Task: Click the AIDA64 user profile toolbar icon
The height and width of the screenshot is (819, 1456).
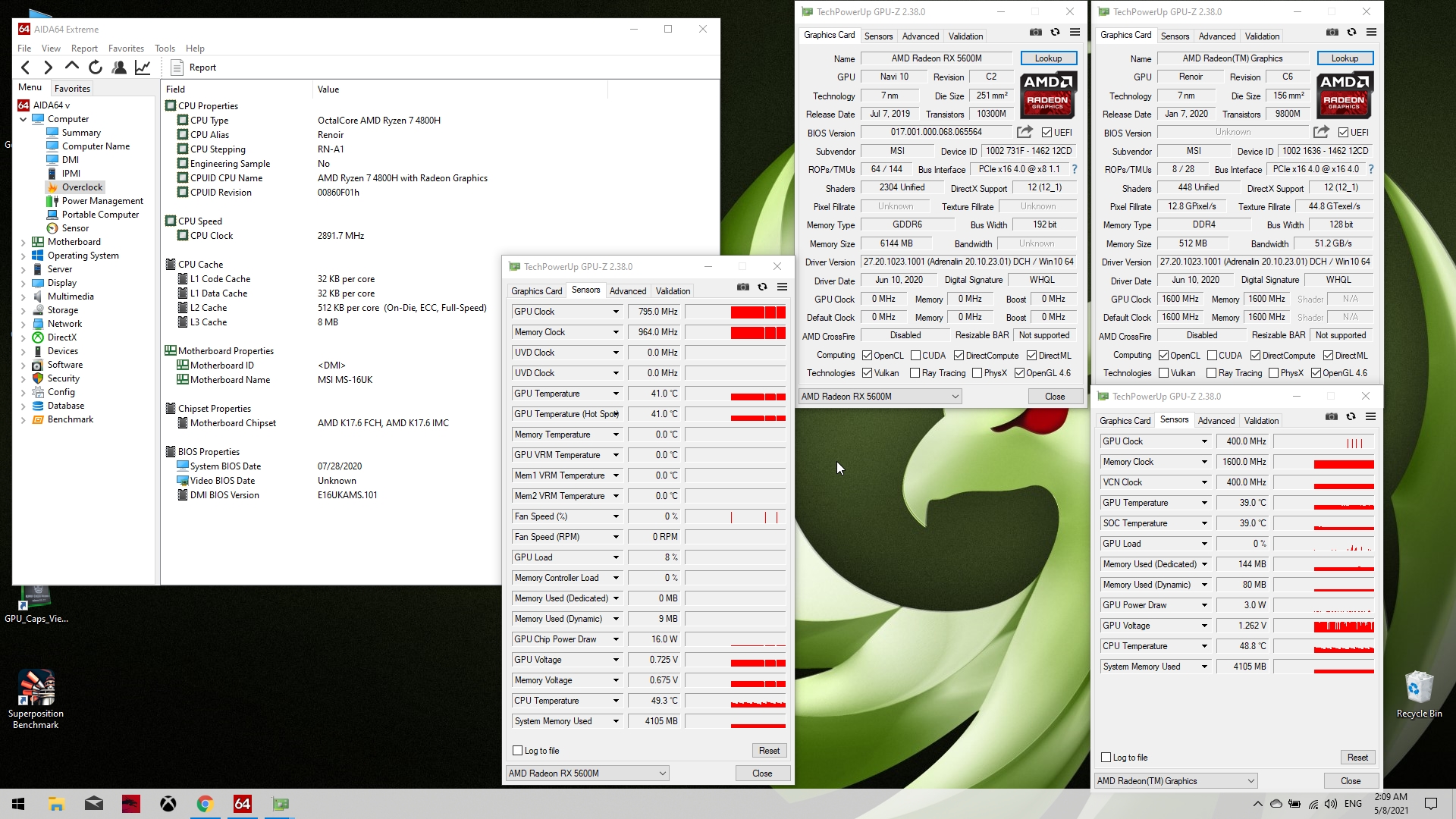Action: click(119, 67)
